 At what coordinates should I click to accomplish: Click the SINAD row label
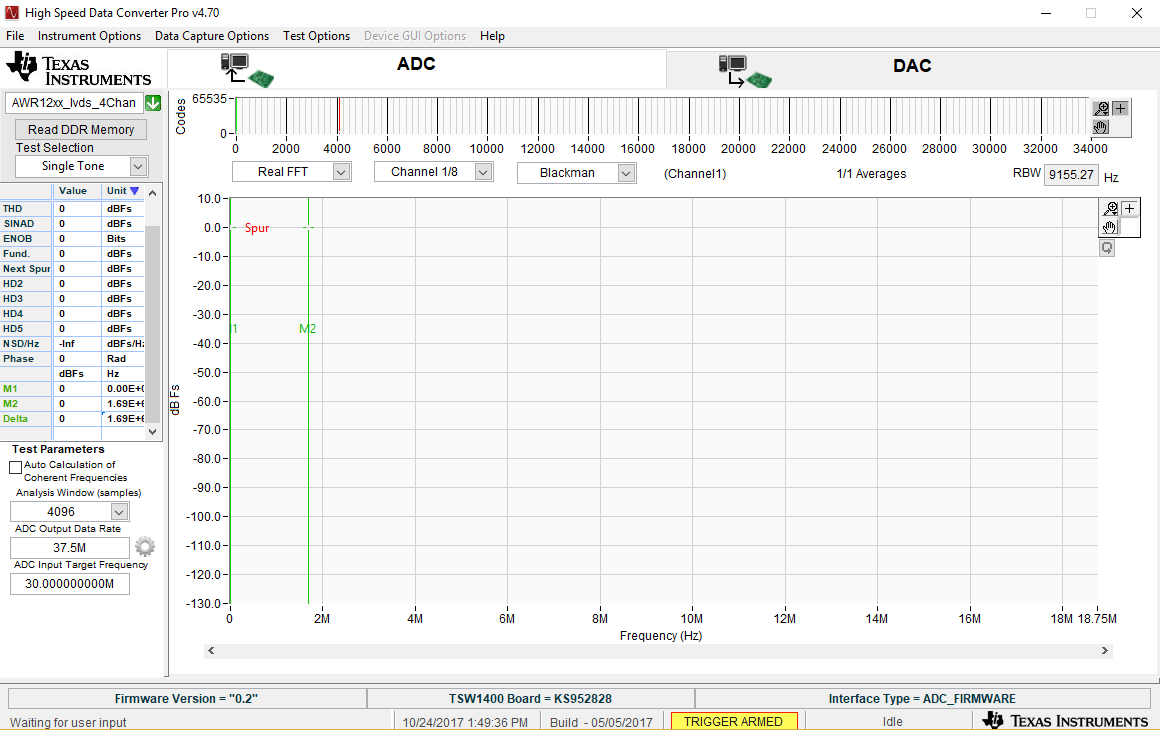pos(18,223)
